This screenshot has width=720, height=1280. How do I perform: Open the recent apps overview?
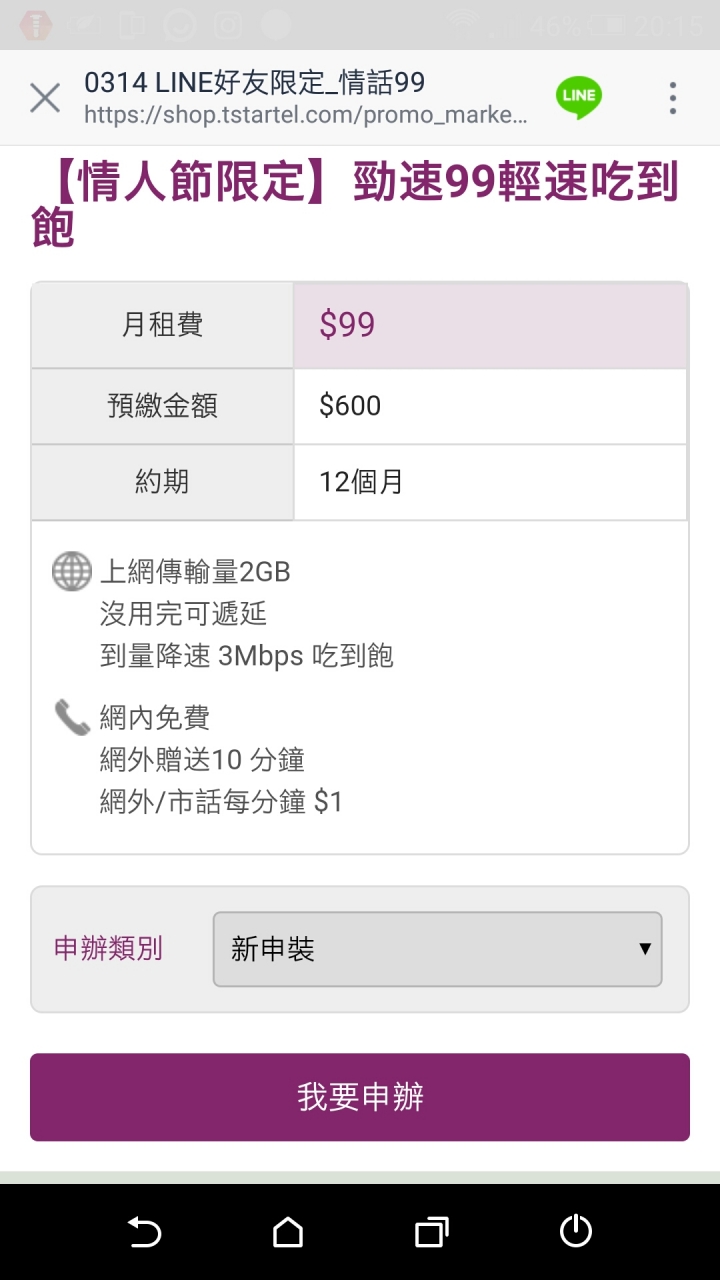click(431, 1232)
